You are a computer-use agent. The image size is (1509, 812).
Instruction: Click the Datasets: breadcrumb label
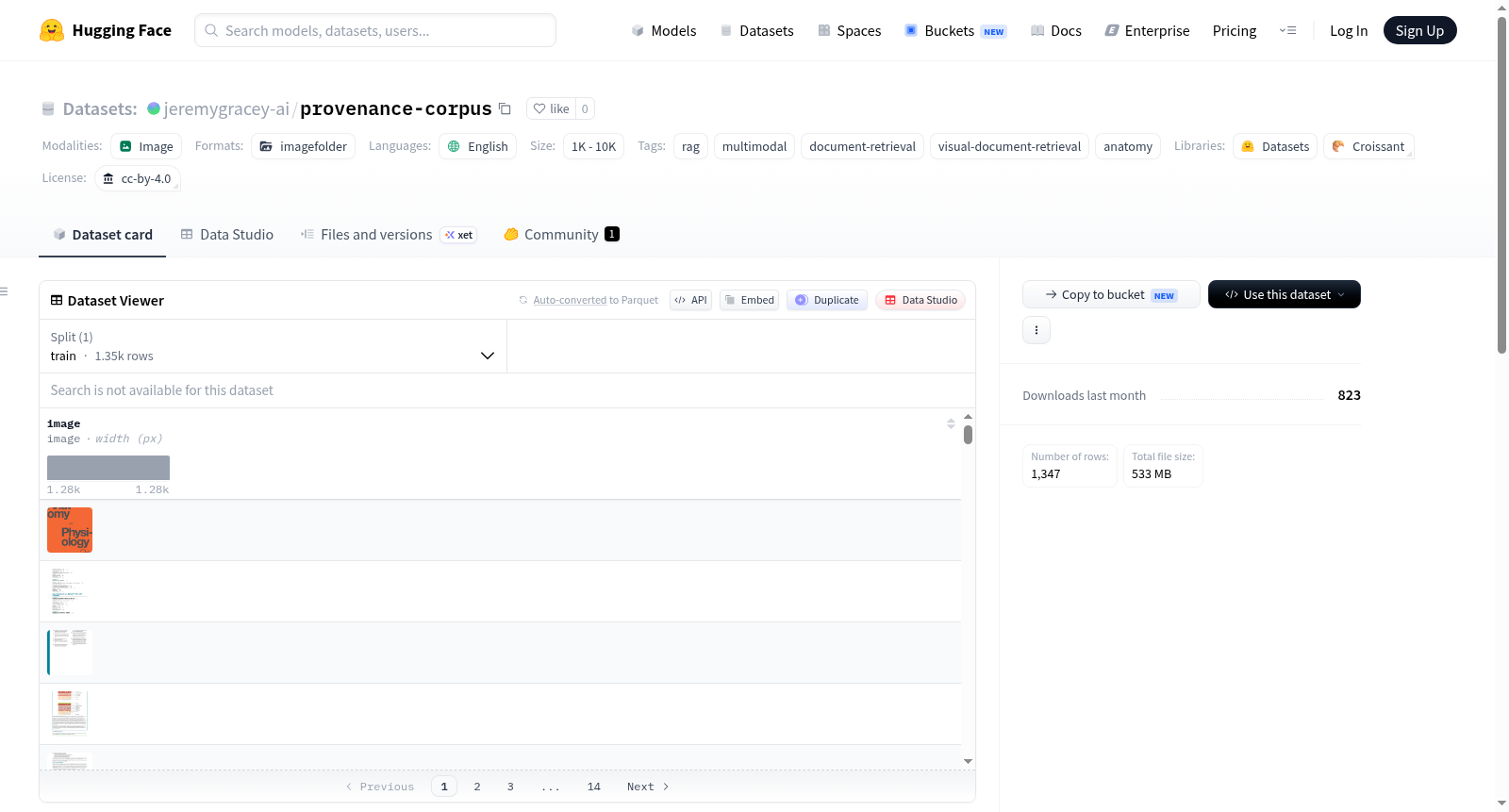[x=100, y=108]
